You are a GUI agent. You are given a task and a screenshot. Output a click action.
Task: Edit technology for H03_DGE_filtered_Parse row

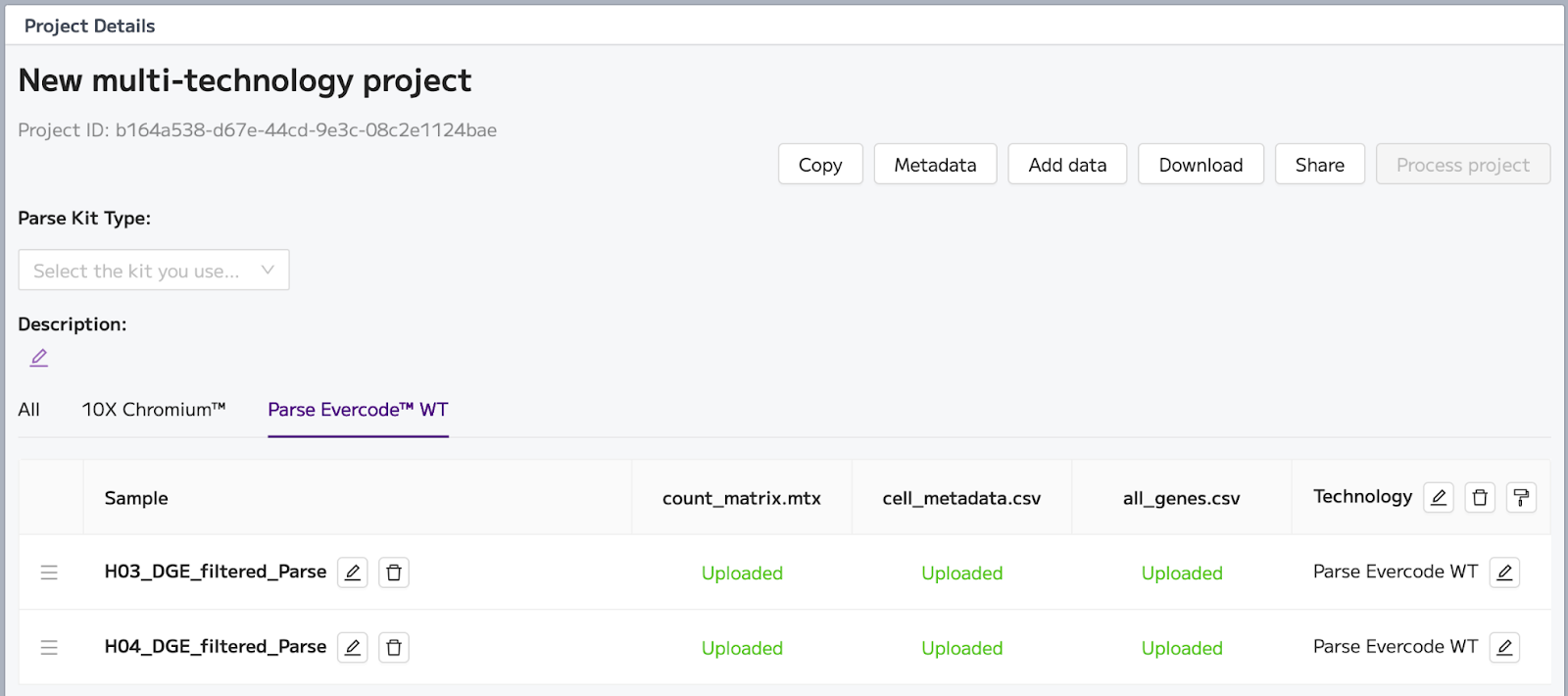[1504, 572]
